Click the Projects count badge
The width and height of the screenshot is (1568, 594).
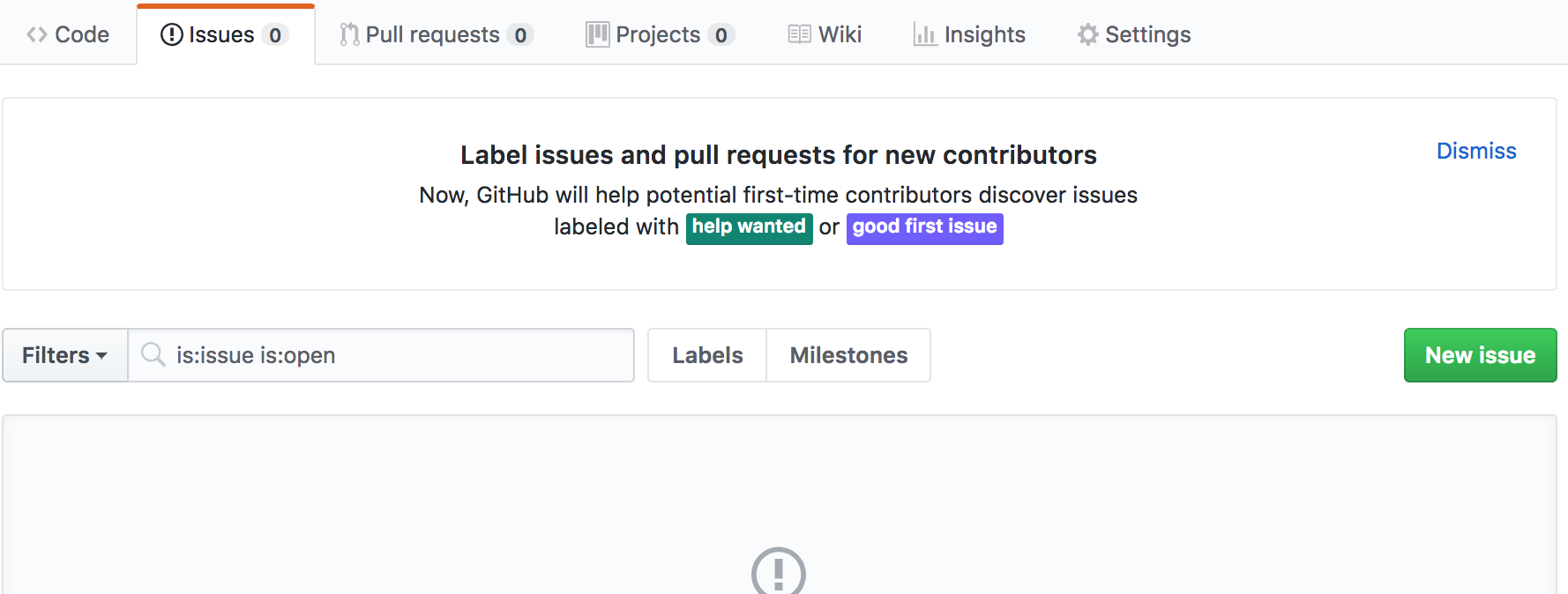coord(721,35)
